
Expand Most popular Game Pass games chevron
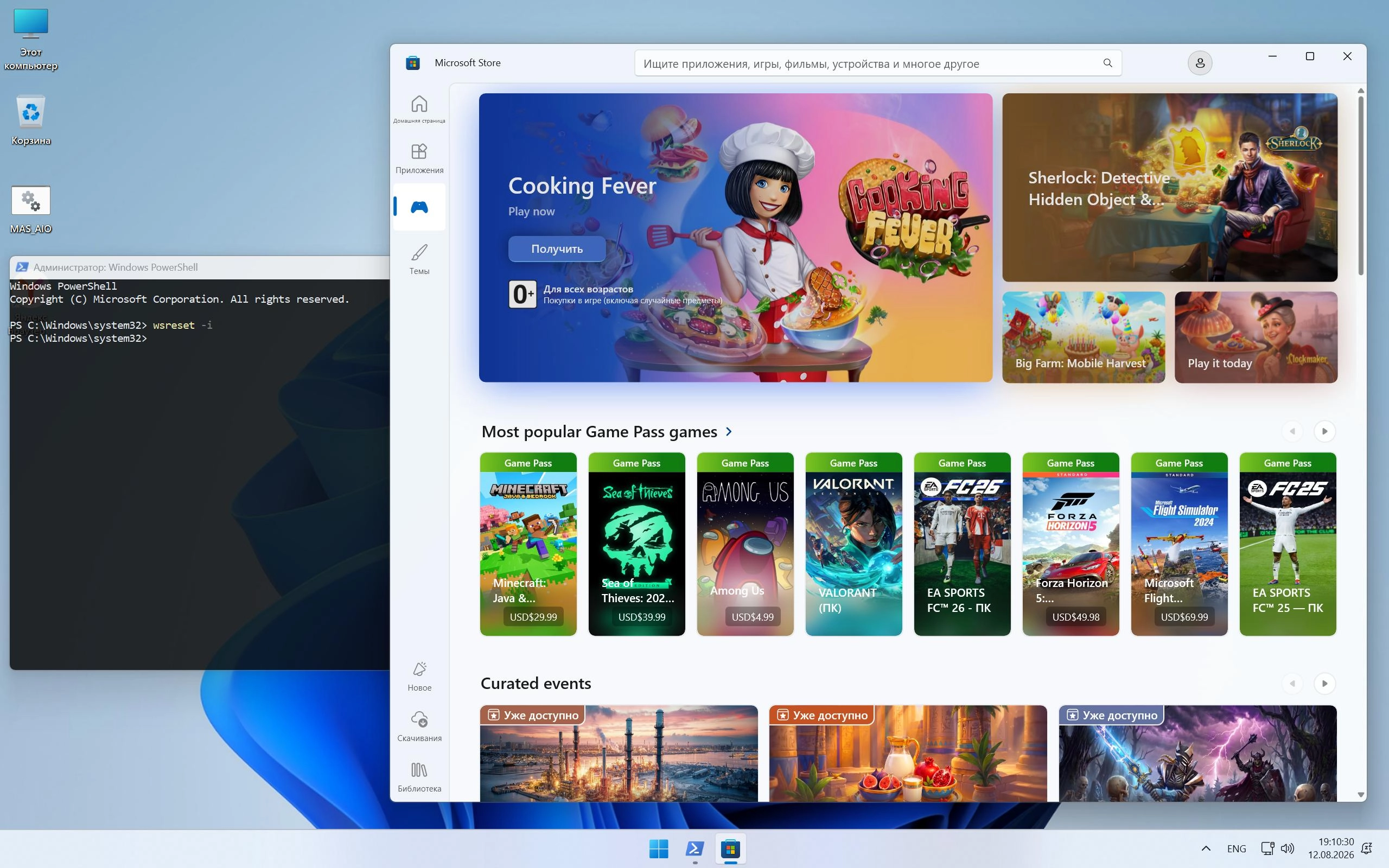pos(729,431)
